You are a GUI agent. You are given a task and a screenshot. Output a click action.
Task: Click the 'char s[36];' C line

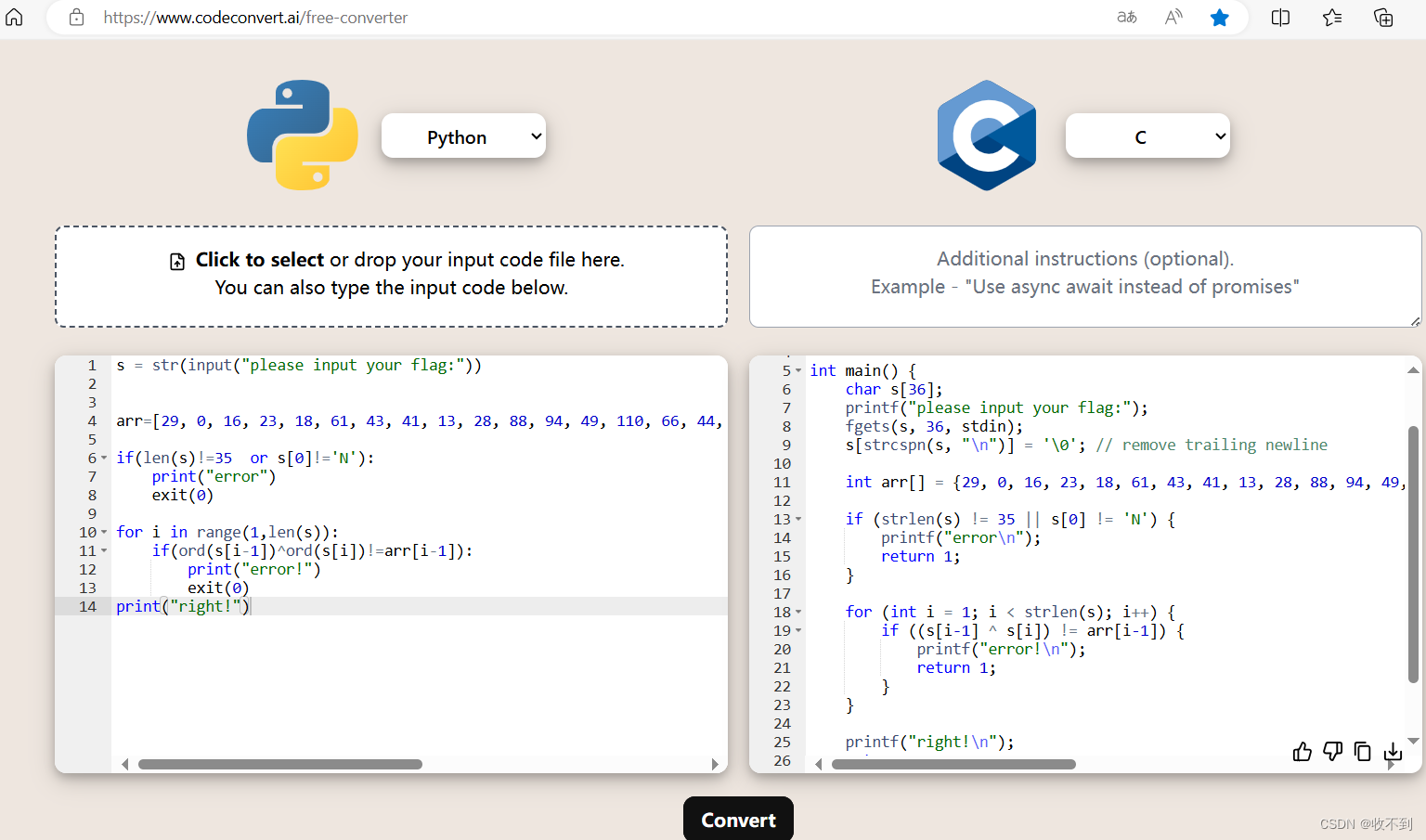pos(894,390)
